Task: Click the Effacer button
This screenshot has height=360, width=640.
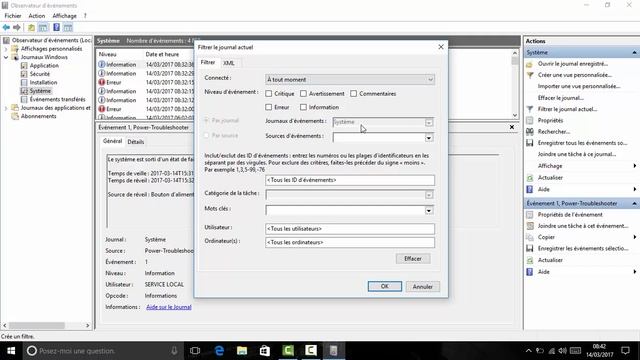Action: 413,259
